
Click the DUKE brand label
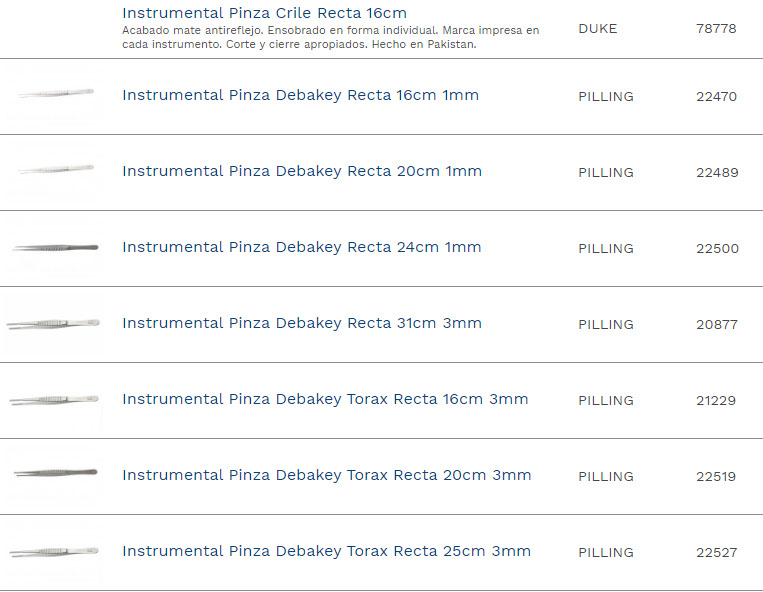click(597, 29)
